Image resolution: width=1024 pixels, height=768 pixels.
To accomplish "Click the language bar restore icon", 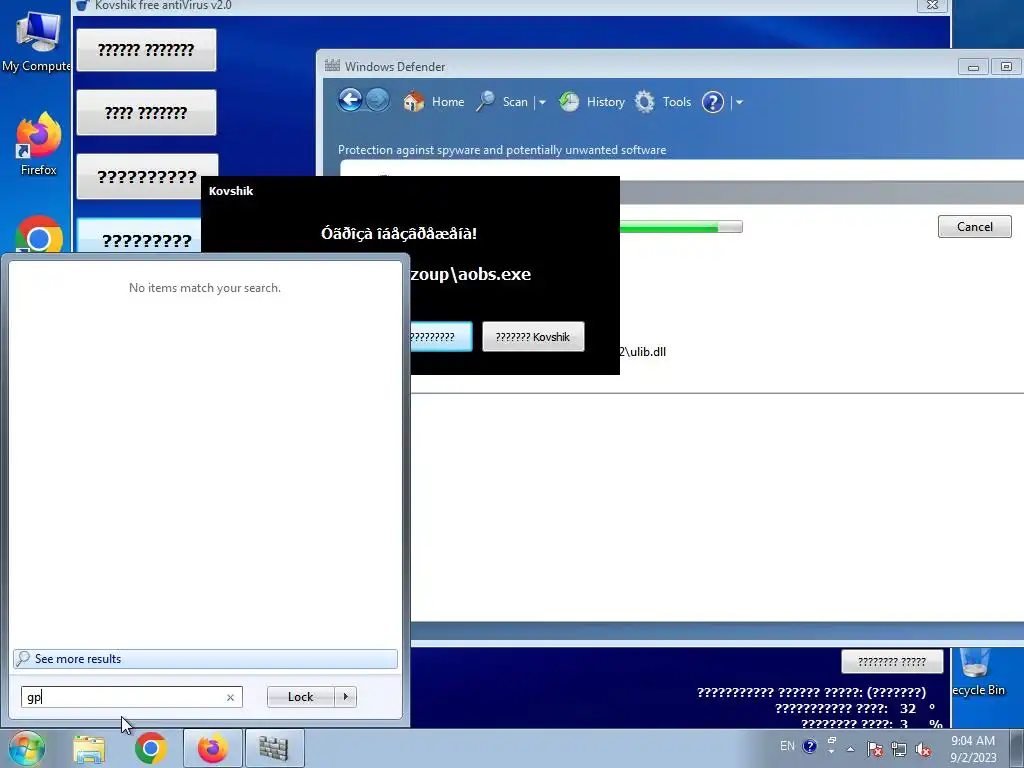I will point(832,741).
